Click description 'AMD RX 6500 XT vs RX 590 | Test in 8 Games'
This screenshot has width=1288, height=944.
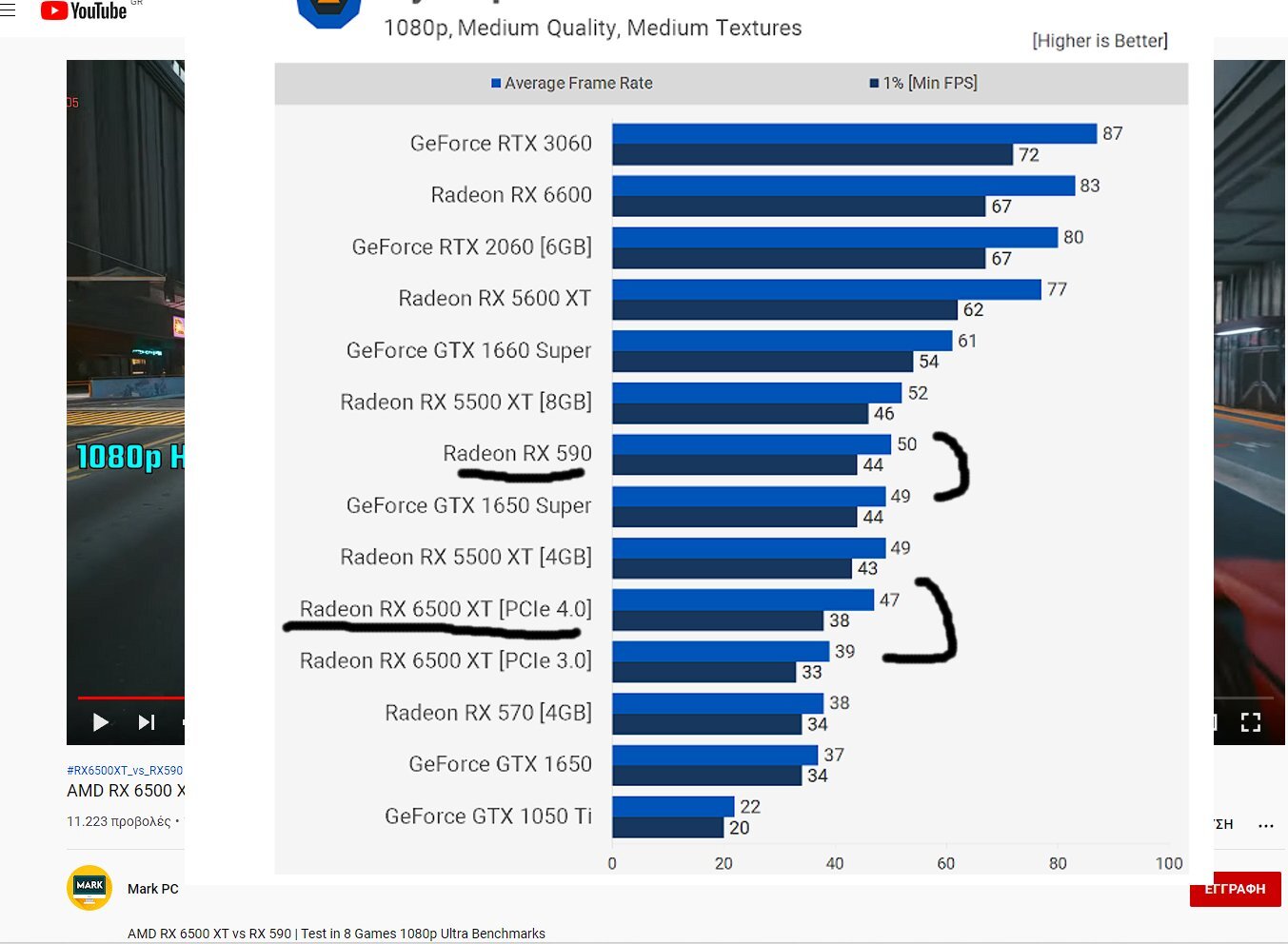coord(336,934)
